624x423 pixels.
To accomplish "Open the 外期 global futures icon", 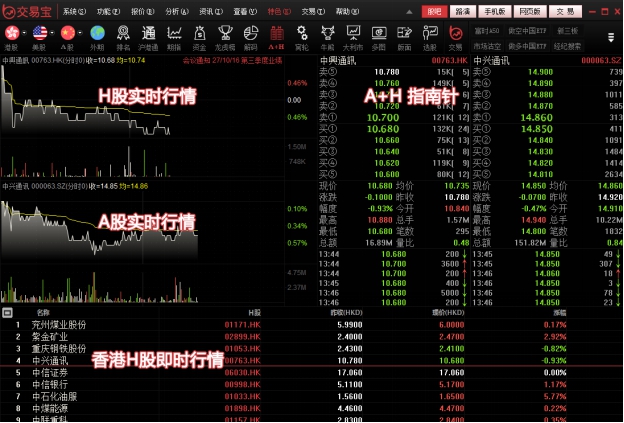I will tap(96, 38).
